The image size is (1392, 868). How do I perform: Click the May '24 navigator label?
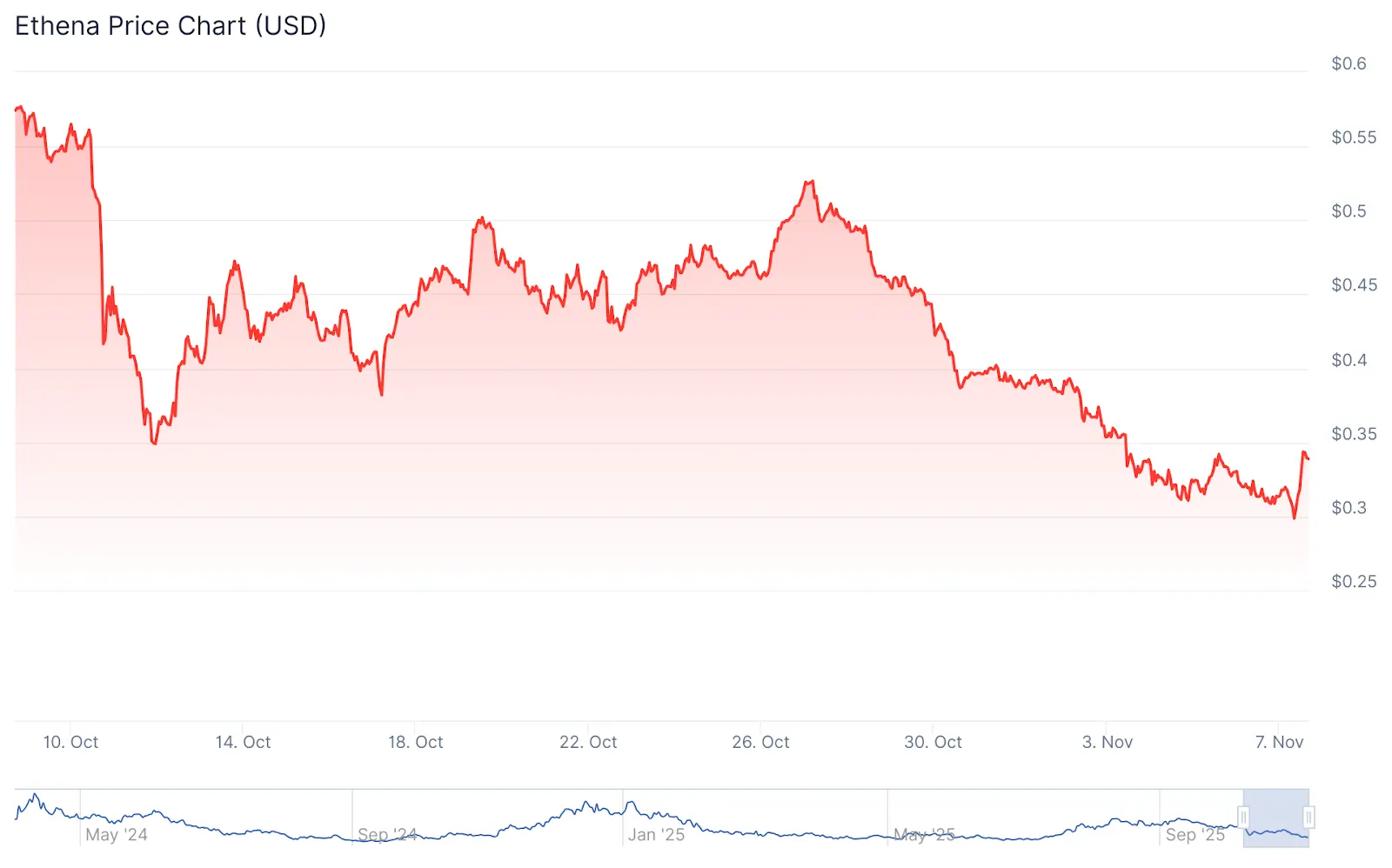pos(117,835)
